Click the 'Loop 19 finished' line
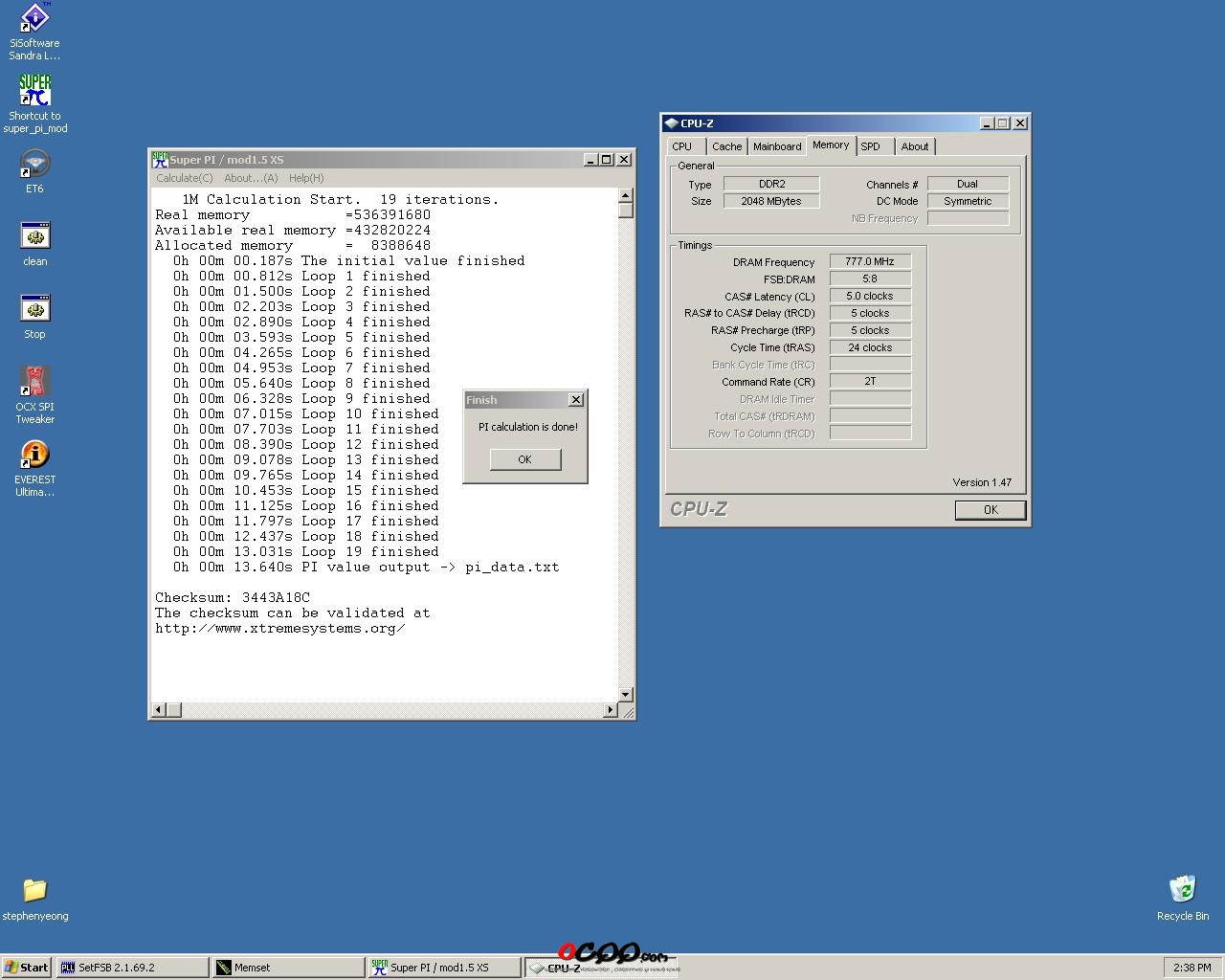This screenshot has height=980, width=1225. point(306,551)
